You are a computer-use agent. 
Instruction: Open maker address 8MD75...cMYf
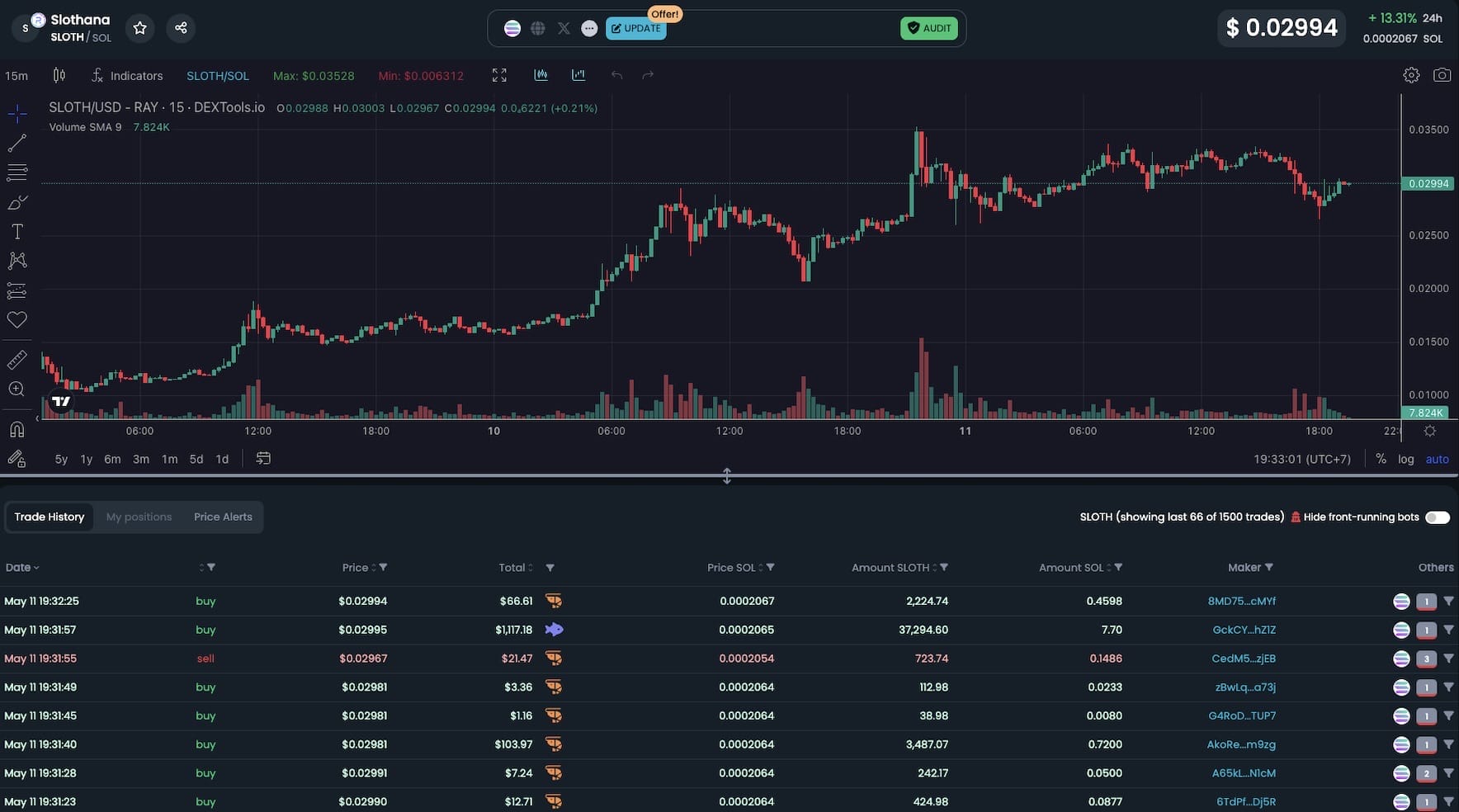[x=1241, y=602]
